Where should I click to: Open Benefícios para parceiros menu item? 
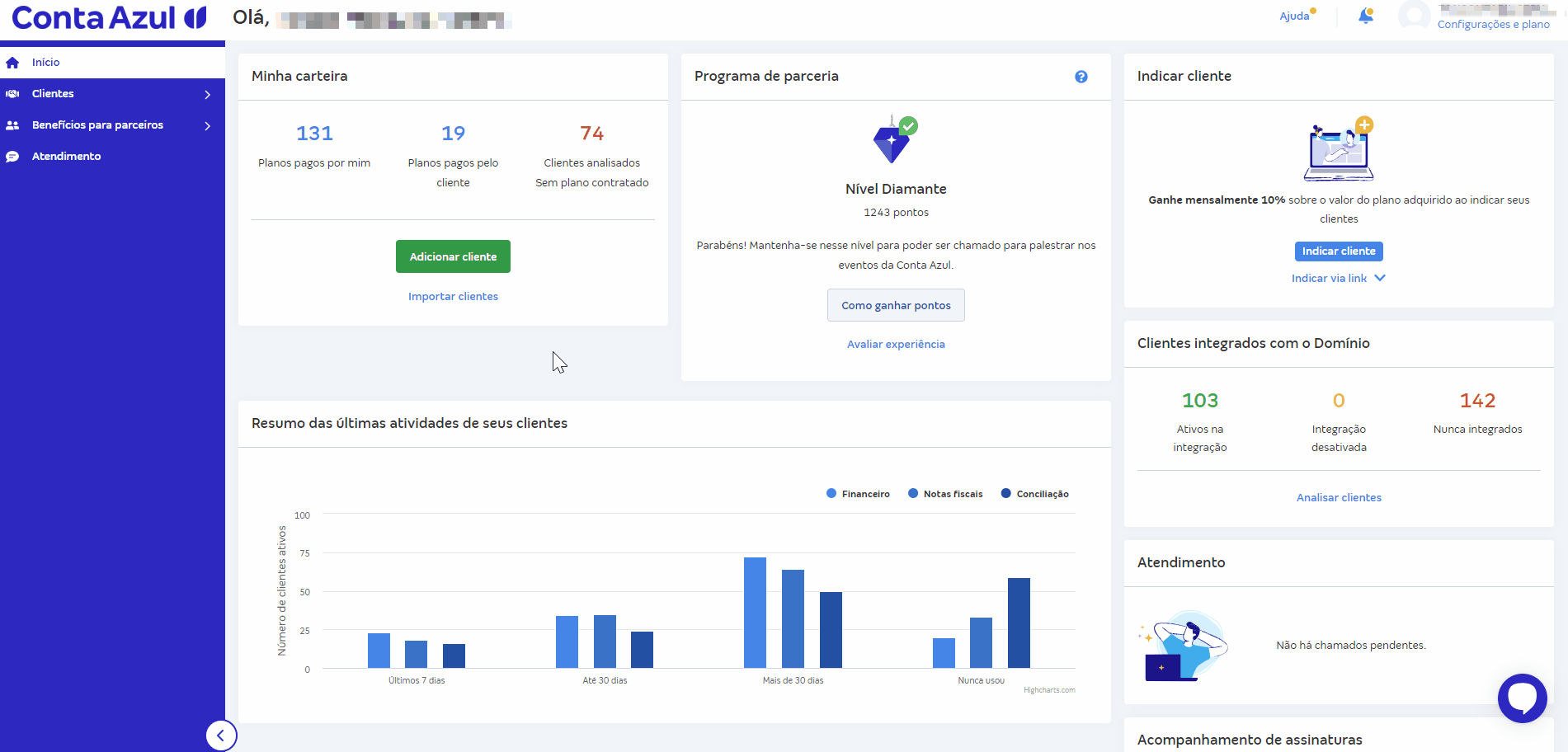click(x=112, y=125)
